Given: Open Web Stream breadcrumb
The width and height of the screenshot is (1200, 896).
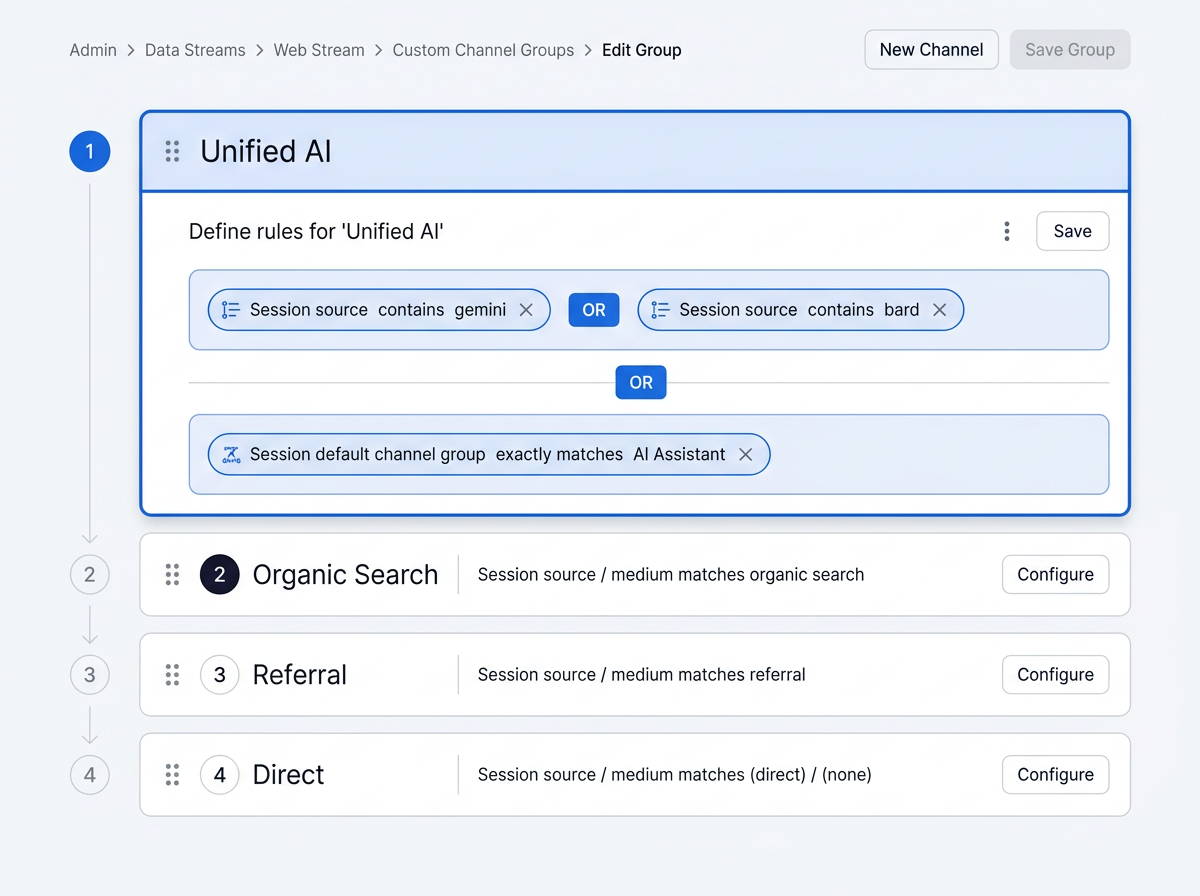Looking at the screenshot, I should [319, 50].
